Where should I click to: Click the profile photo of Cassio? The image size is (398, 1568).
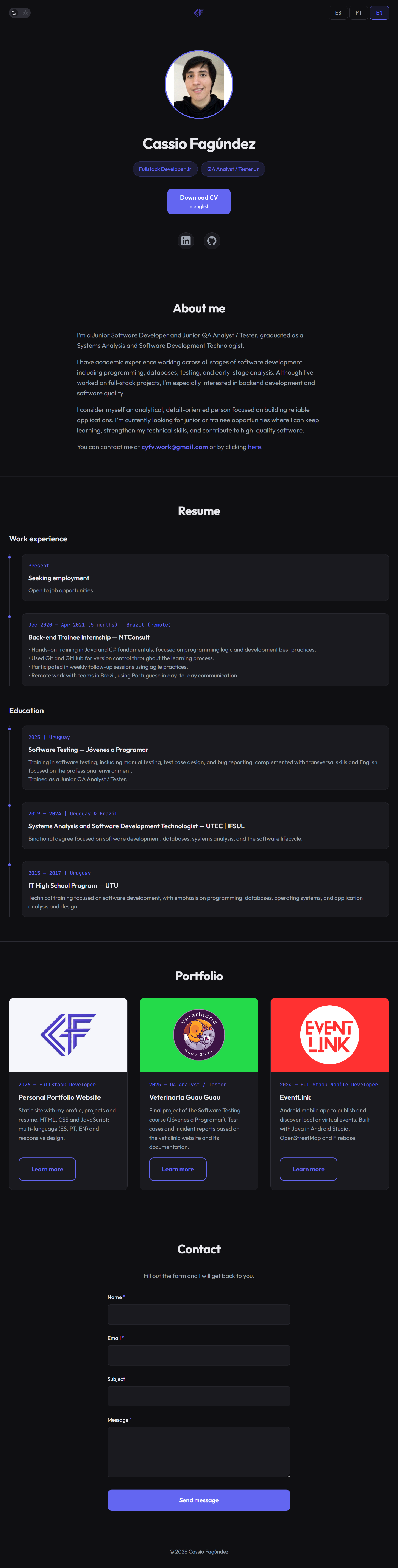[x=199, y=85]
